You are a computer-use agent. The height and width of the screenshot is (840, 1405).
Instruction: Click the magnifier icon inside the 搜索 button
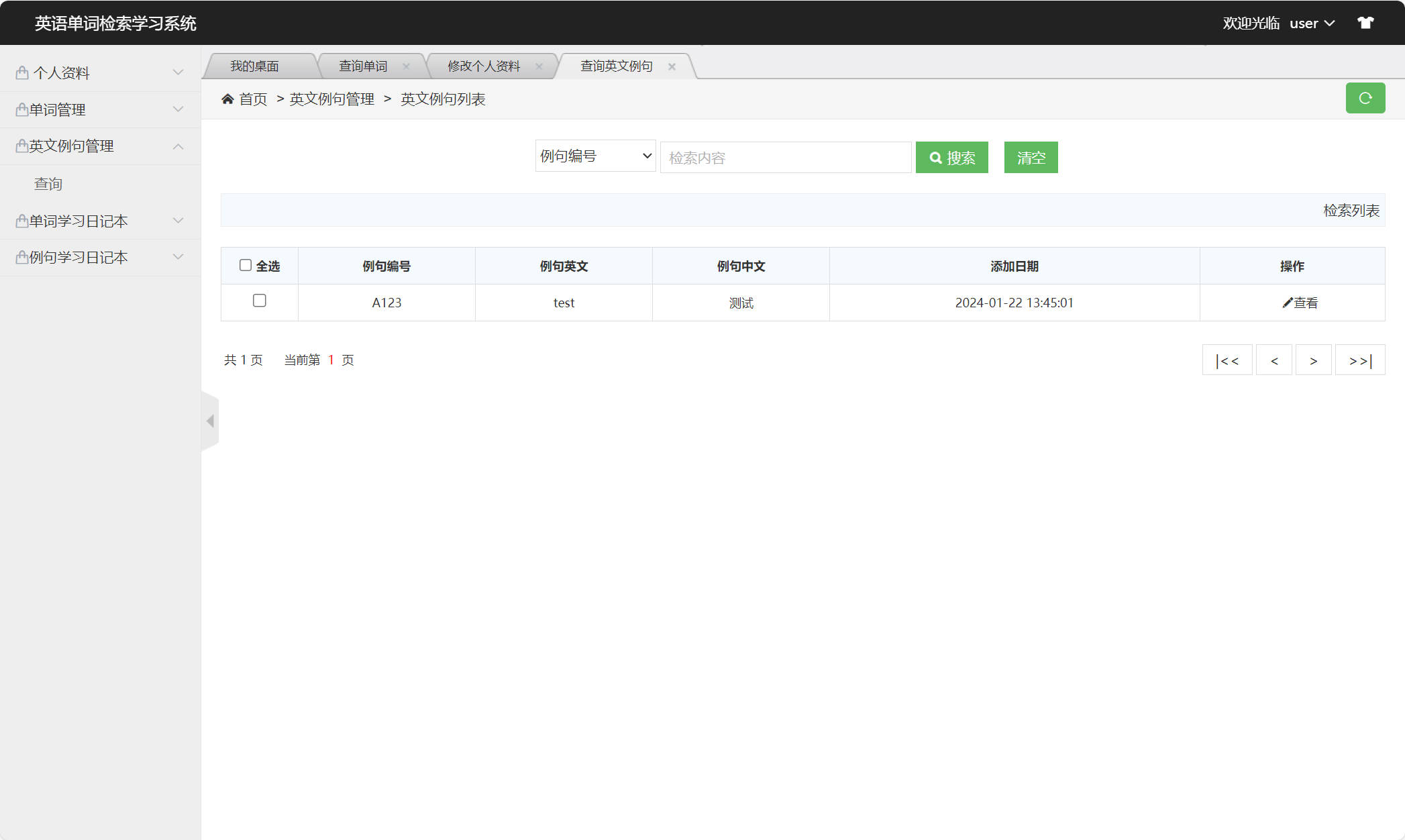pyautogui.click(x=937, y=157)
